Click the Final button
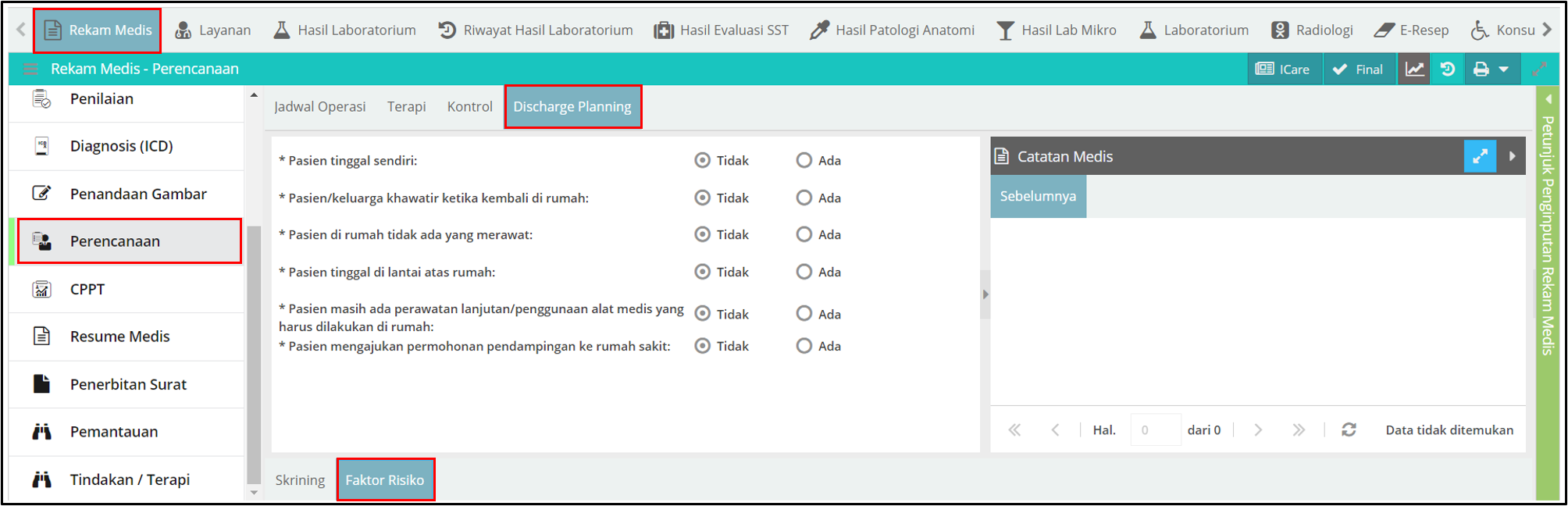This screenshot has width=1568, height=506. pos(1359,69)
